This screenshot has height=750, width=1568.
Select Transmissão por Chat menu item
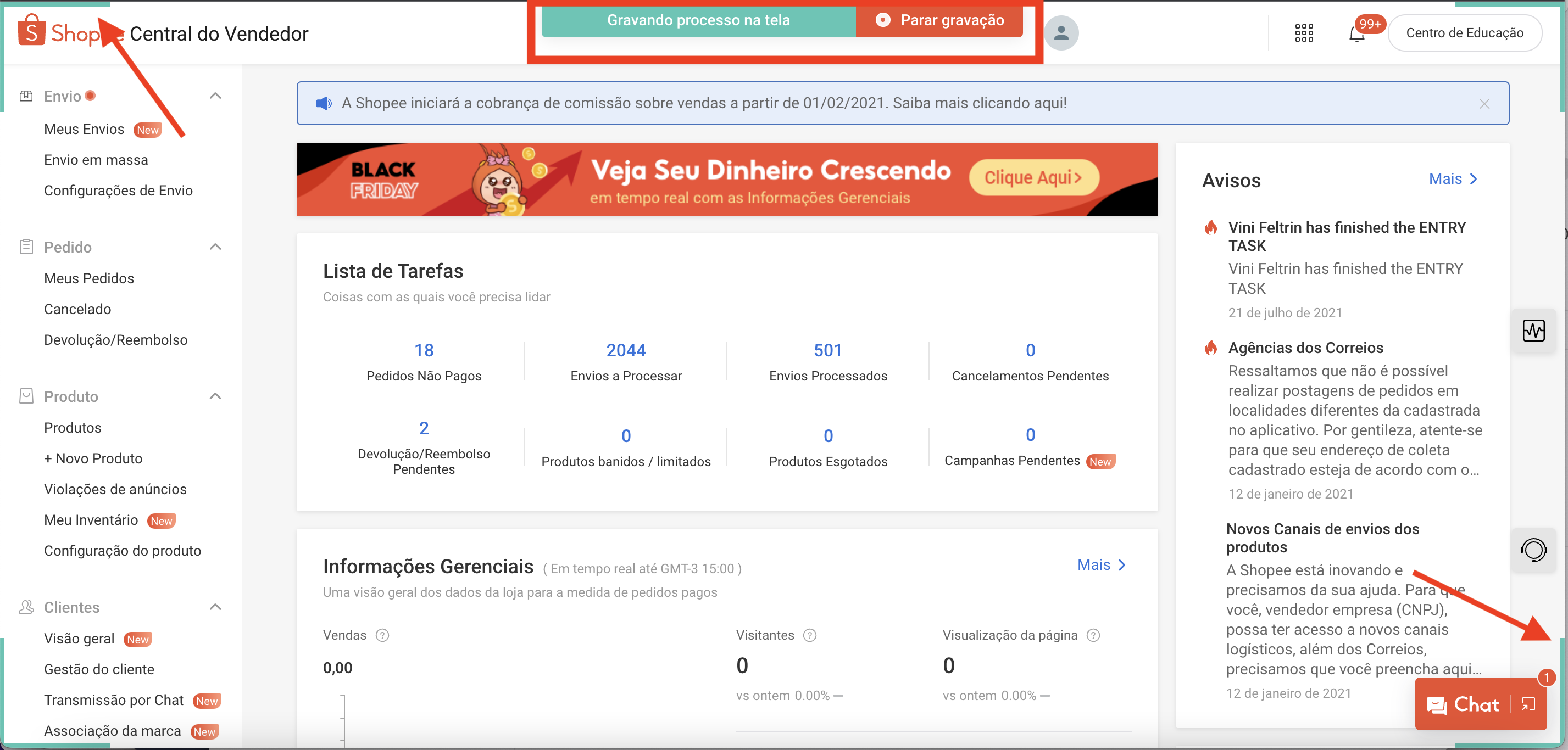pyautogui.click(x=113, y=700)
